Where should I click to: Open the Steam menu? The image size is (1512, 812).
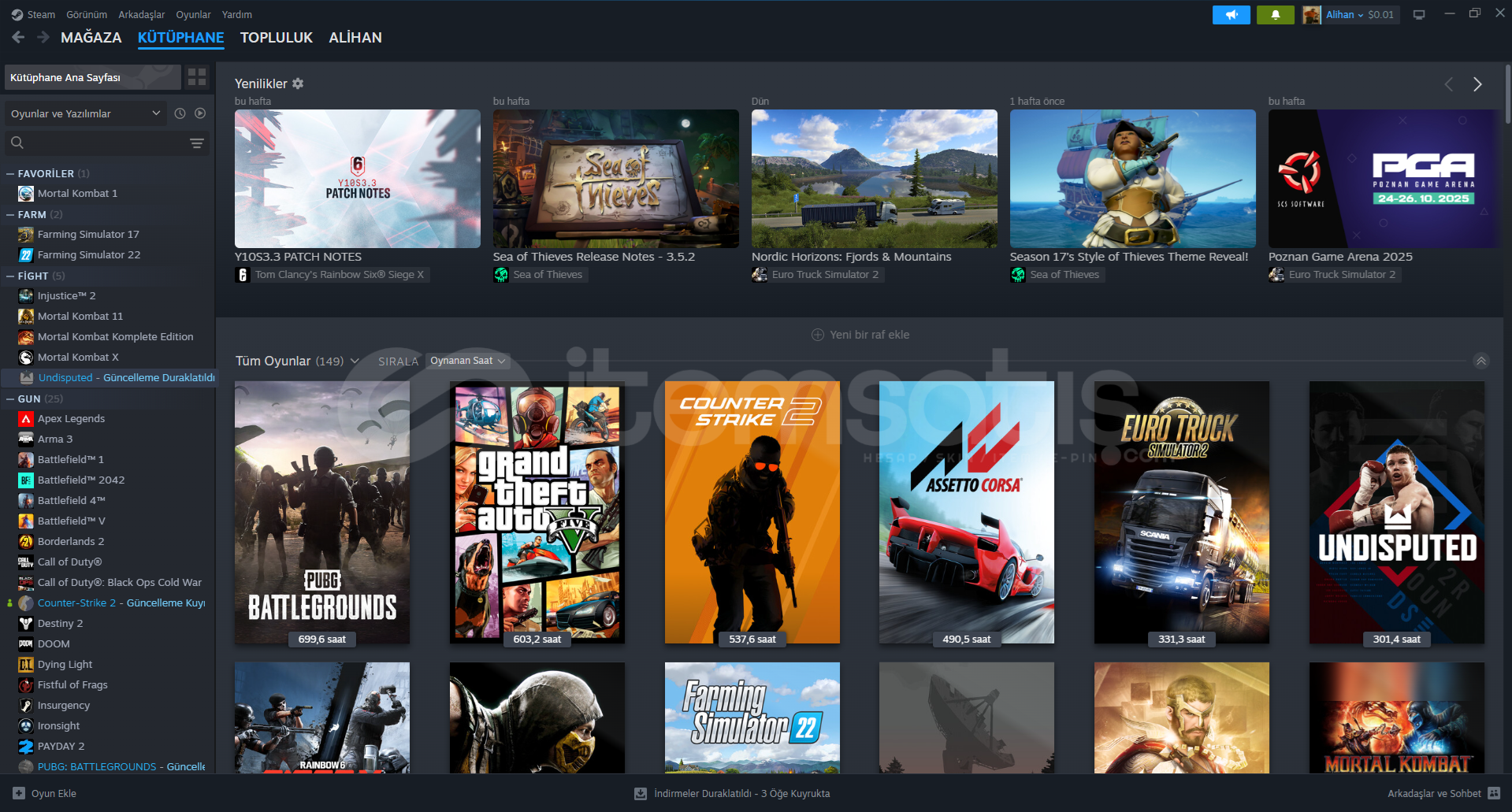41,15
